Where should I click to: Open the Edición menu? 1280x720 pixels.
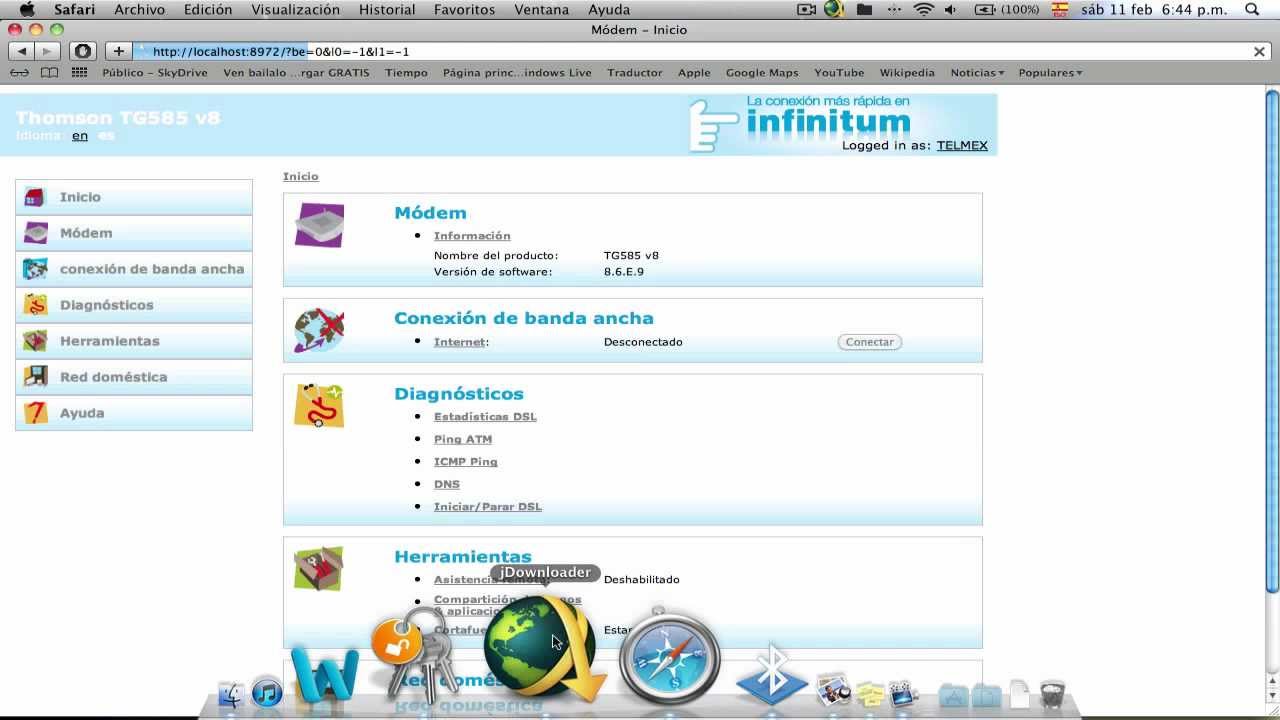click(x=208, y=10)
